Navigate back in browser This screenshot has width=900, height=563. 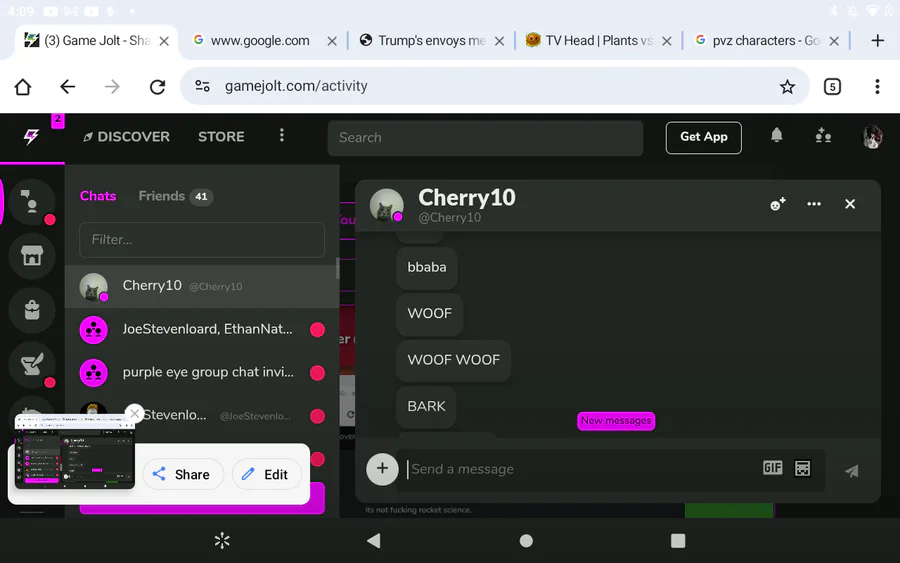coord(68,87)
